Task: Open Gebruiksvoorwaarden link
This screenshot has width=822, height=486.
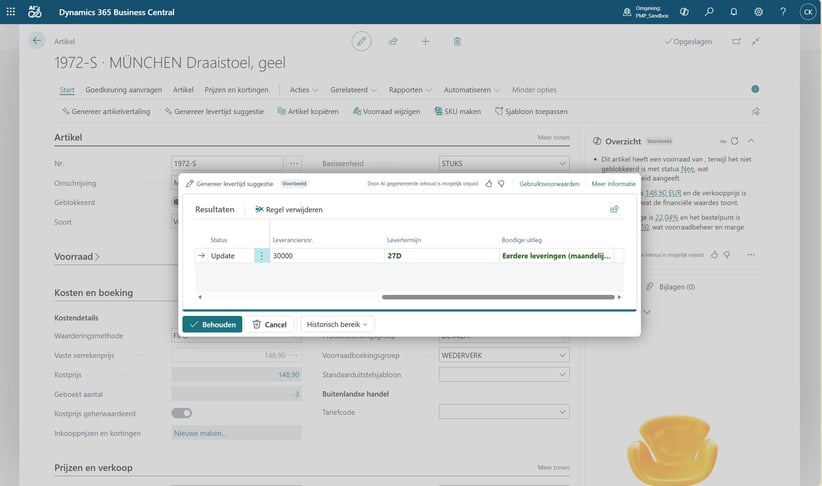Action: click(x=549, y=183)
